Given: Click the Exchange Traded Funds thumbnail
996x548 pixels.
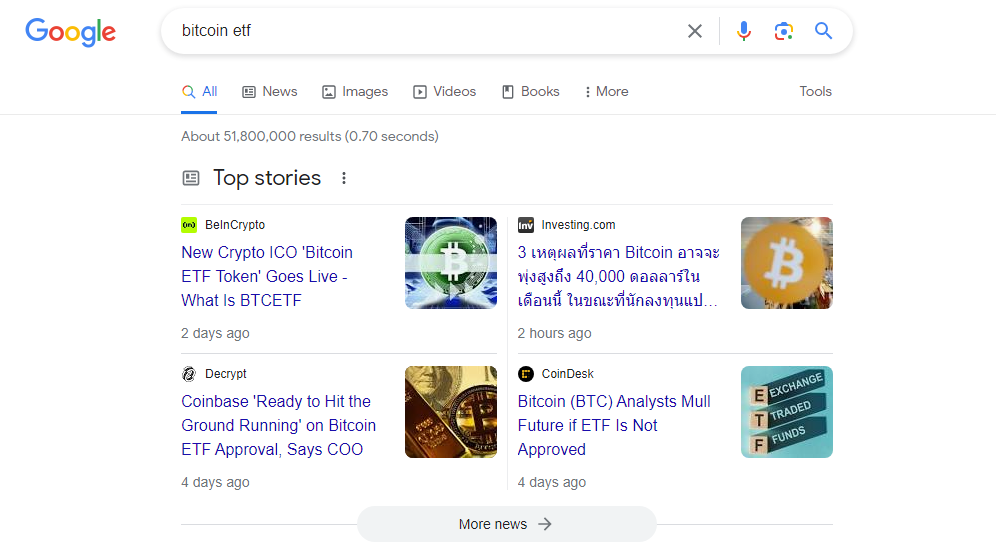Looking at the screenshot, I should coord(786,412).
